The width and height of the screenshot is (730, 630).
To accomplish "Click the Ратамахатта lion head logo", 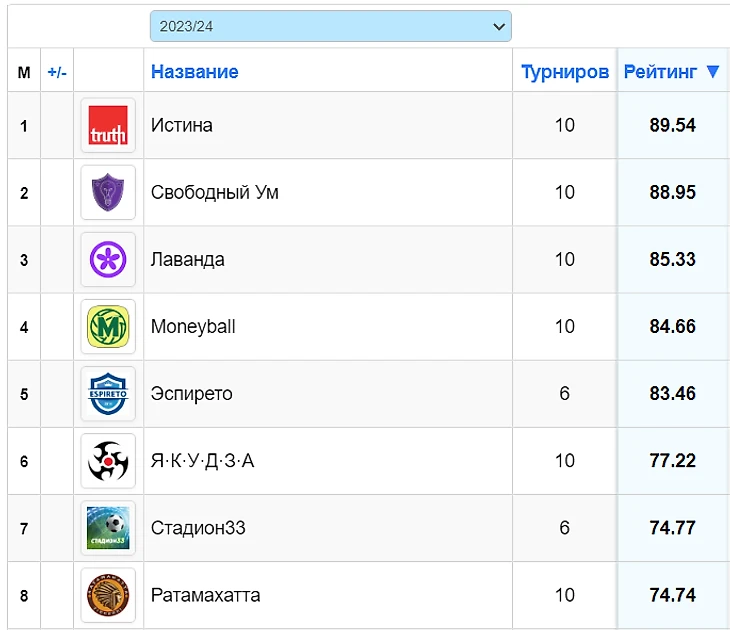I will click(108, 594).
